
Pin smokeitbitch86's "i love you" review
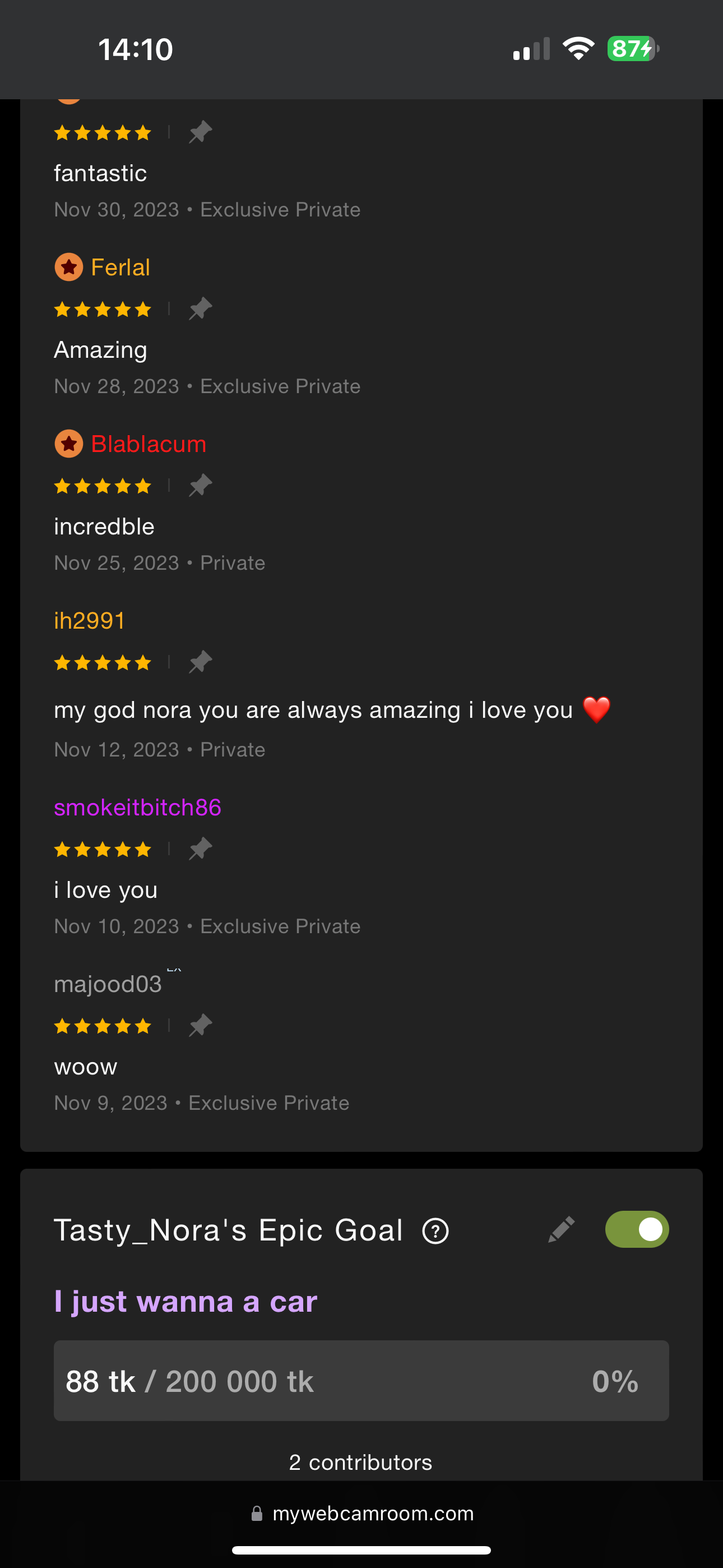tap(200, 848)
